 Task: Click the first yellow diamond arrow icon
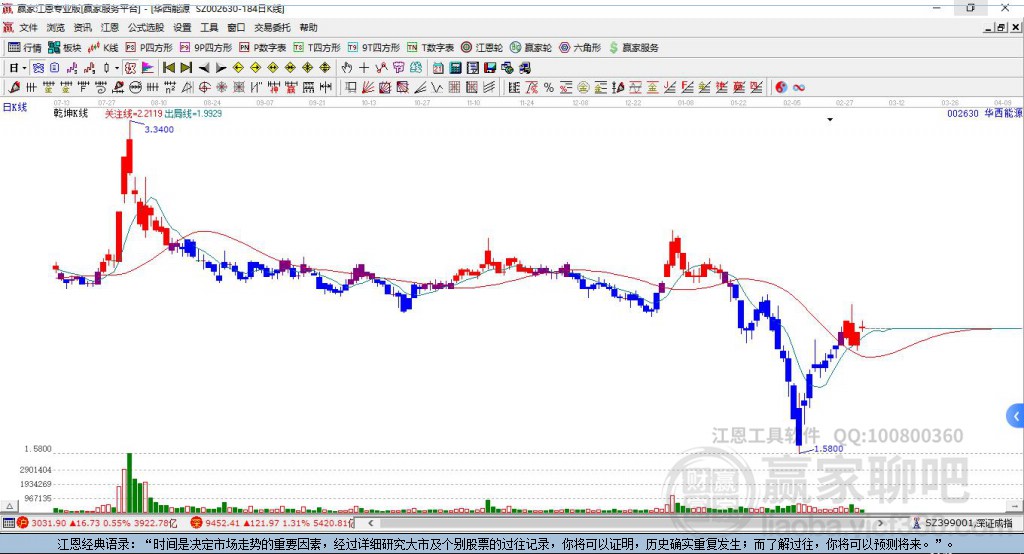[x=238, y=68]
